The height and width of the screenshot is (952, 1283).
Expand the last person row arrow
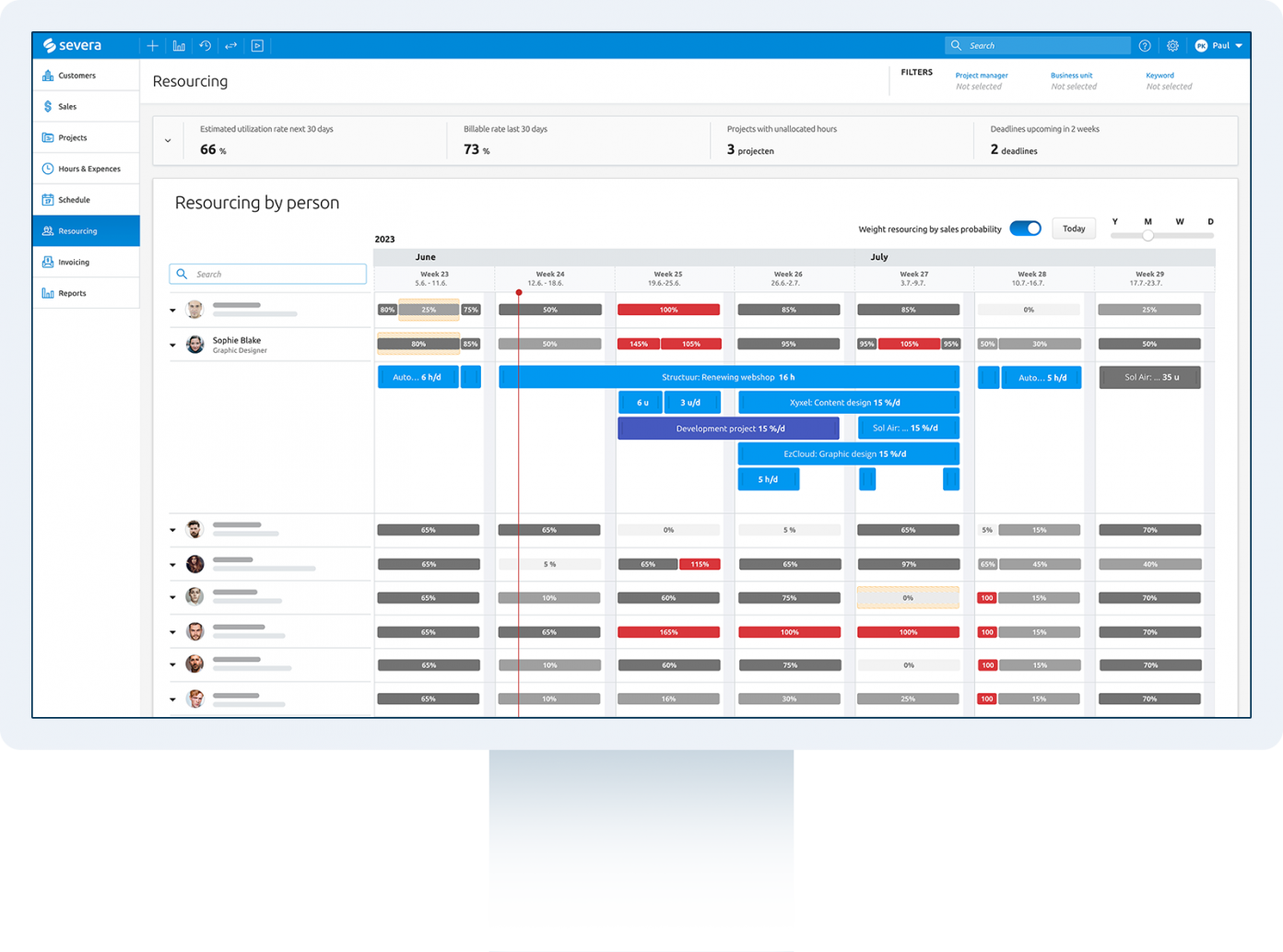pos(172,699)
